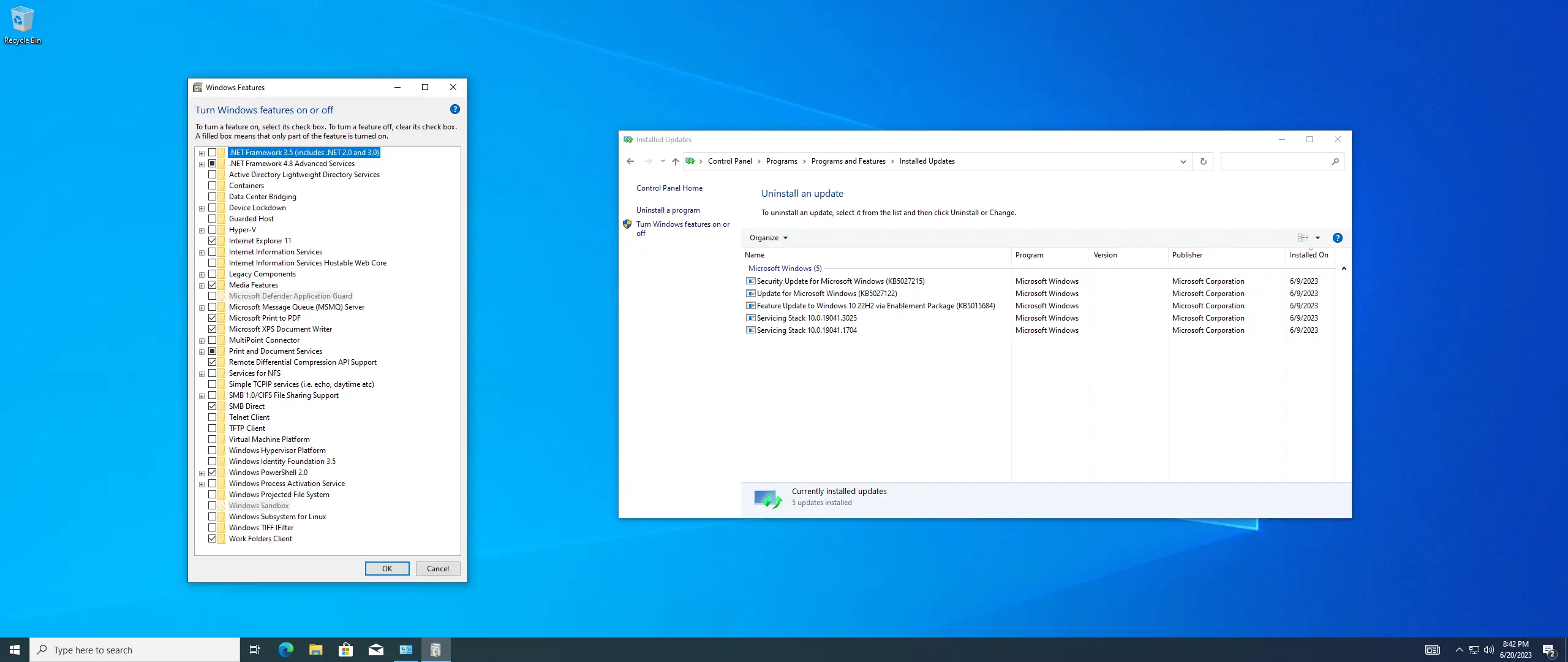The image size is (1568, 662).
Task: Uncheck Internet Explorer 11 feature
Action: click(x=212, y=241)
